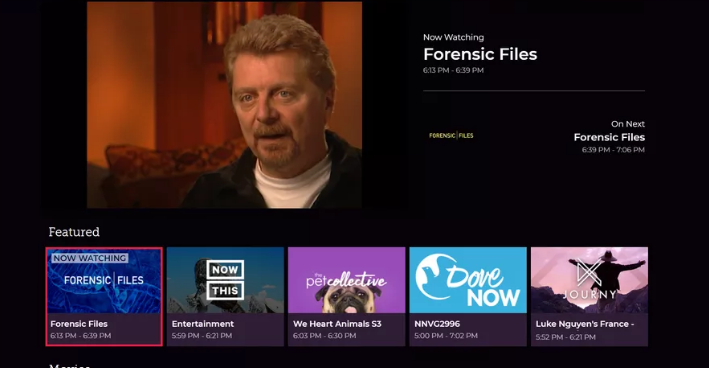Click 'Luke Nguyen's France' program title
Viewport: 709px width, 368px height.
[585, 324]
